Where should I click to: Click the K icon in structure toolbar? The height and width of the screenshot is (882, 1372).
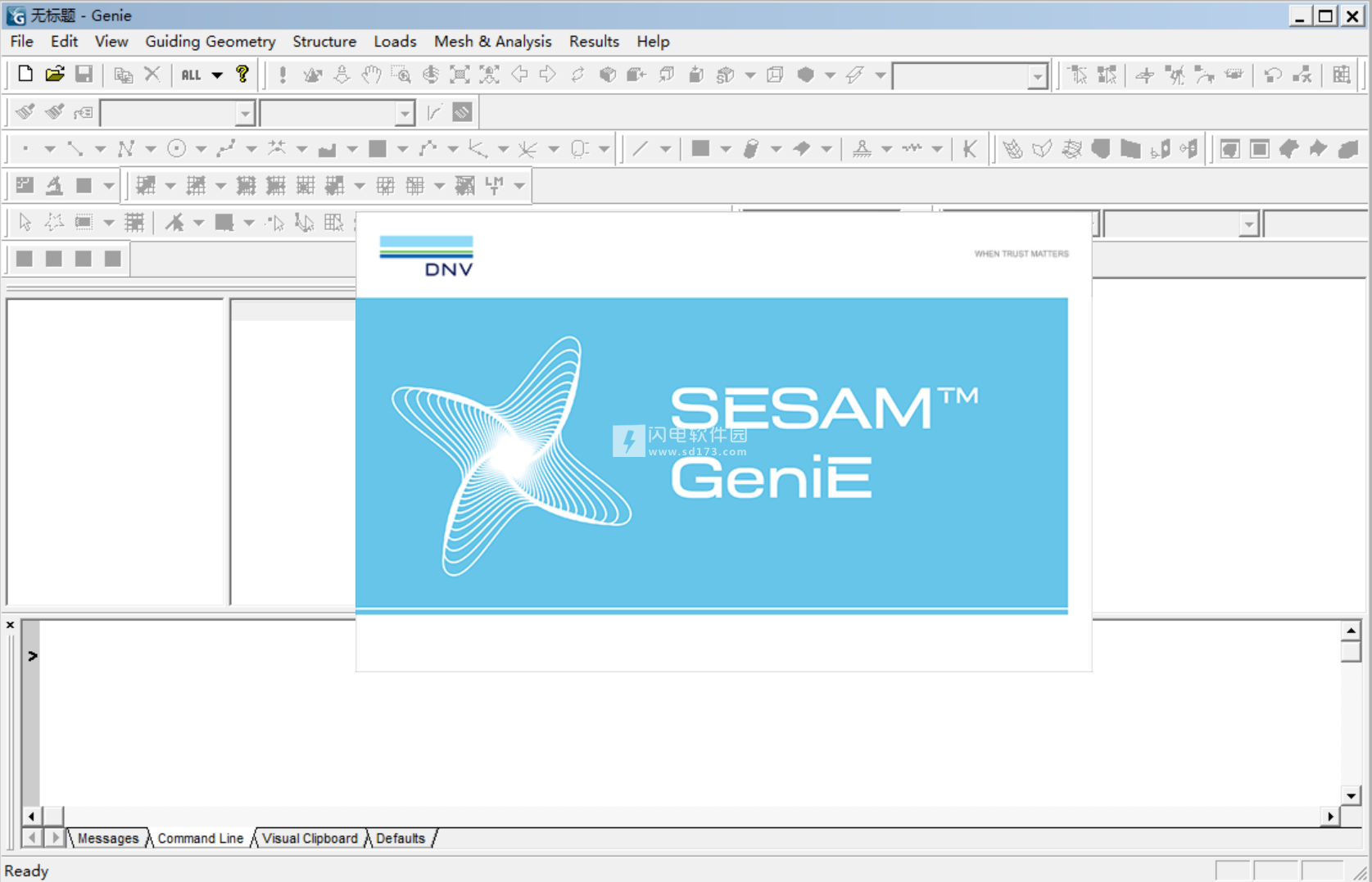[970, 148]
